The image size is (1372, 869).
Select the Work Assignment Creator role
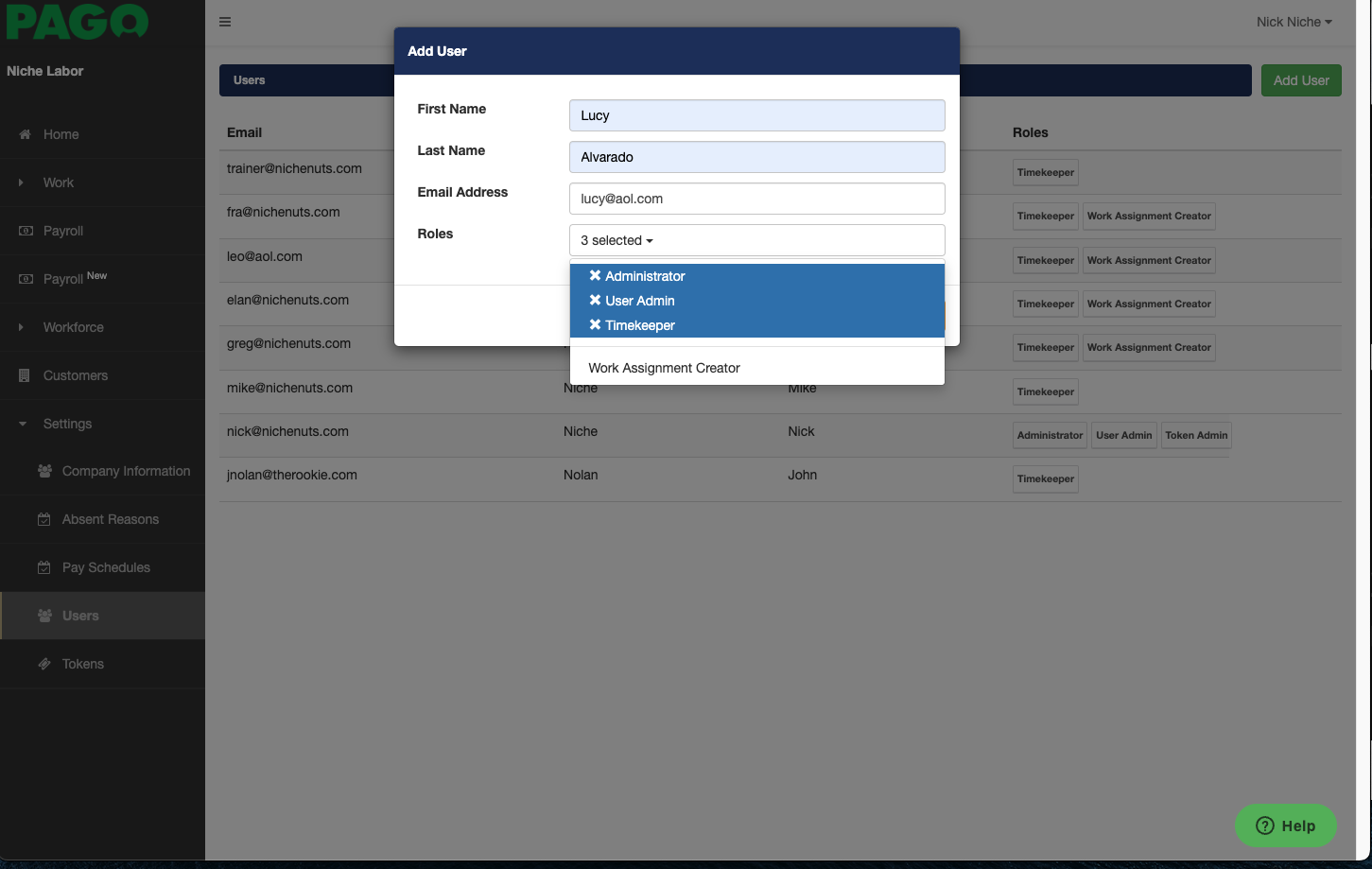(664, 368)
